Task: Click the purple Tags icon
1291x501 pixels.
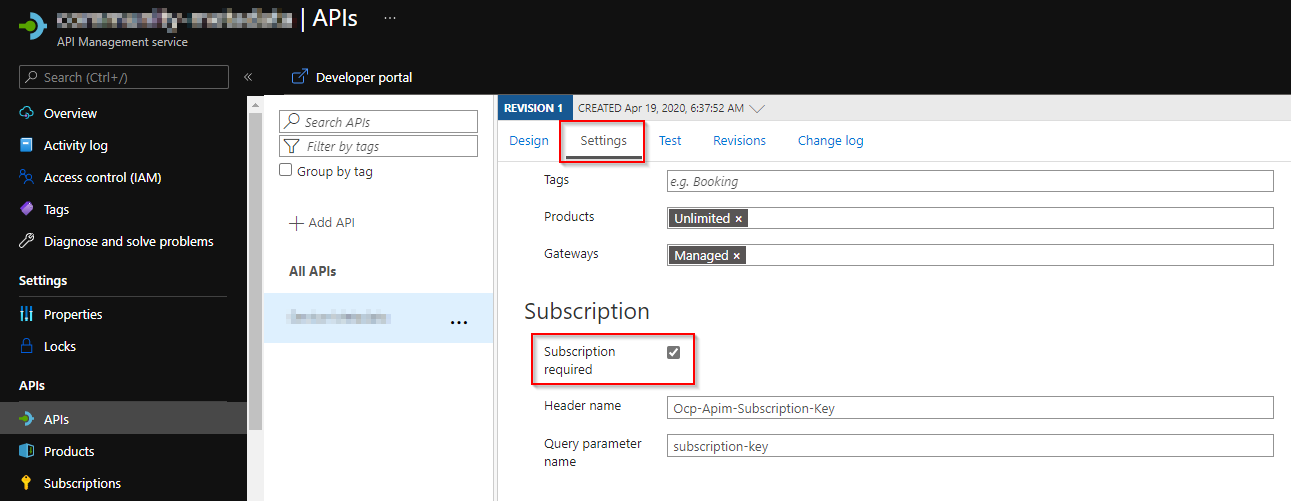Action: pos(27,209)
